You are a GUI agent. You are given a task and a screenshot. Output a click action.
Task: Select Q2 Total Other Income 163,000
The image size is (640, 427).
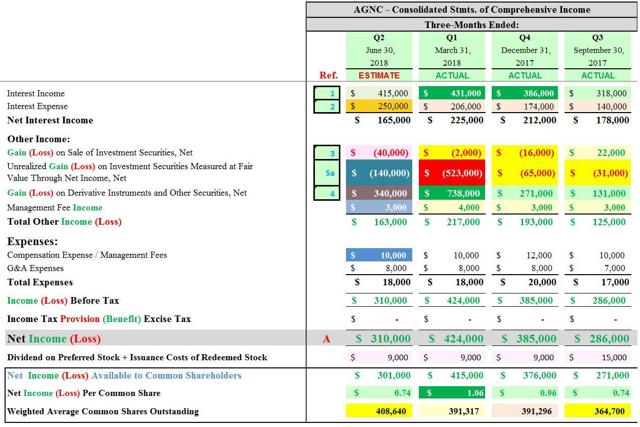pos(379,222)
